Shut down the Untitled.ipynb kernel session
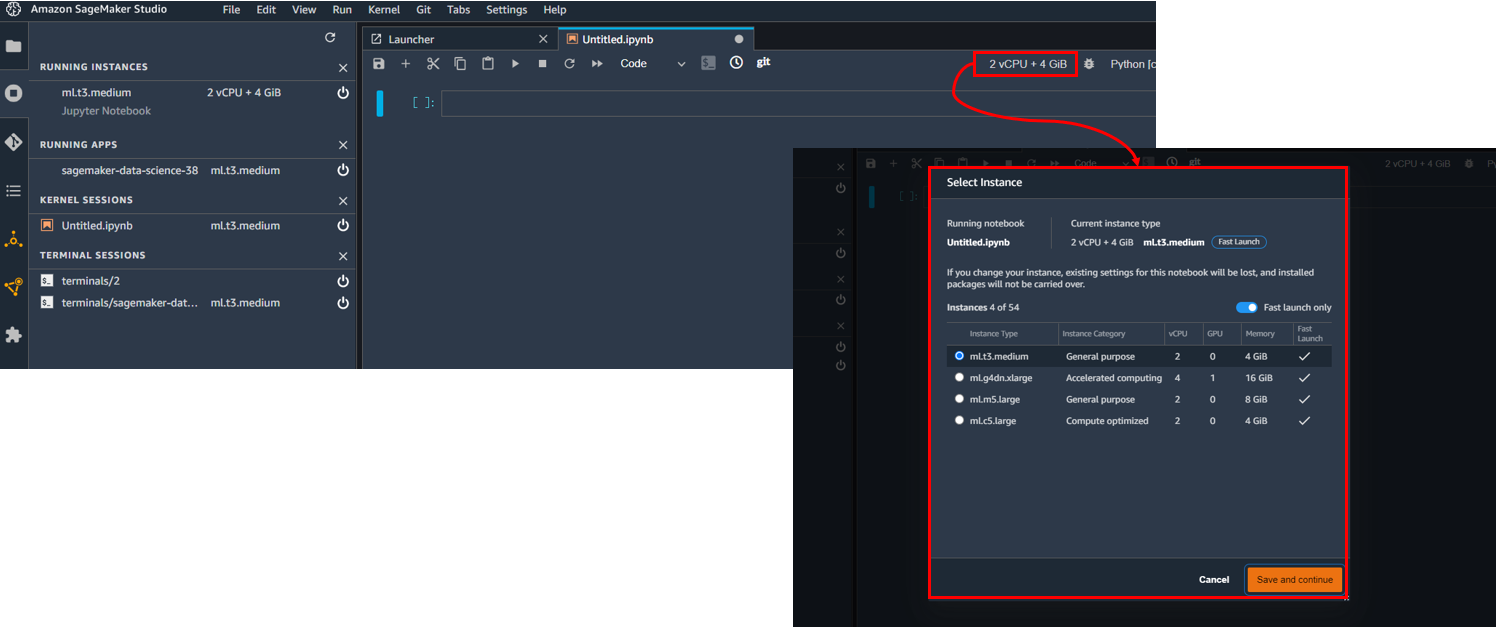Screen dimensions: 1496x627 tap(343, 226)
